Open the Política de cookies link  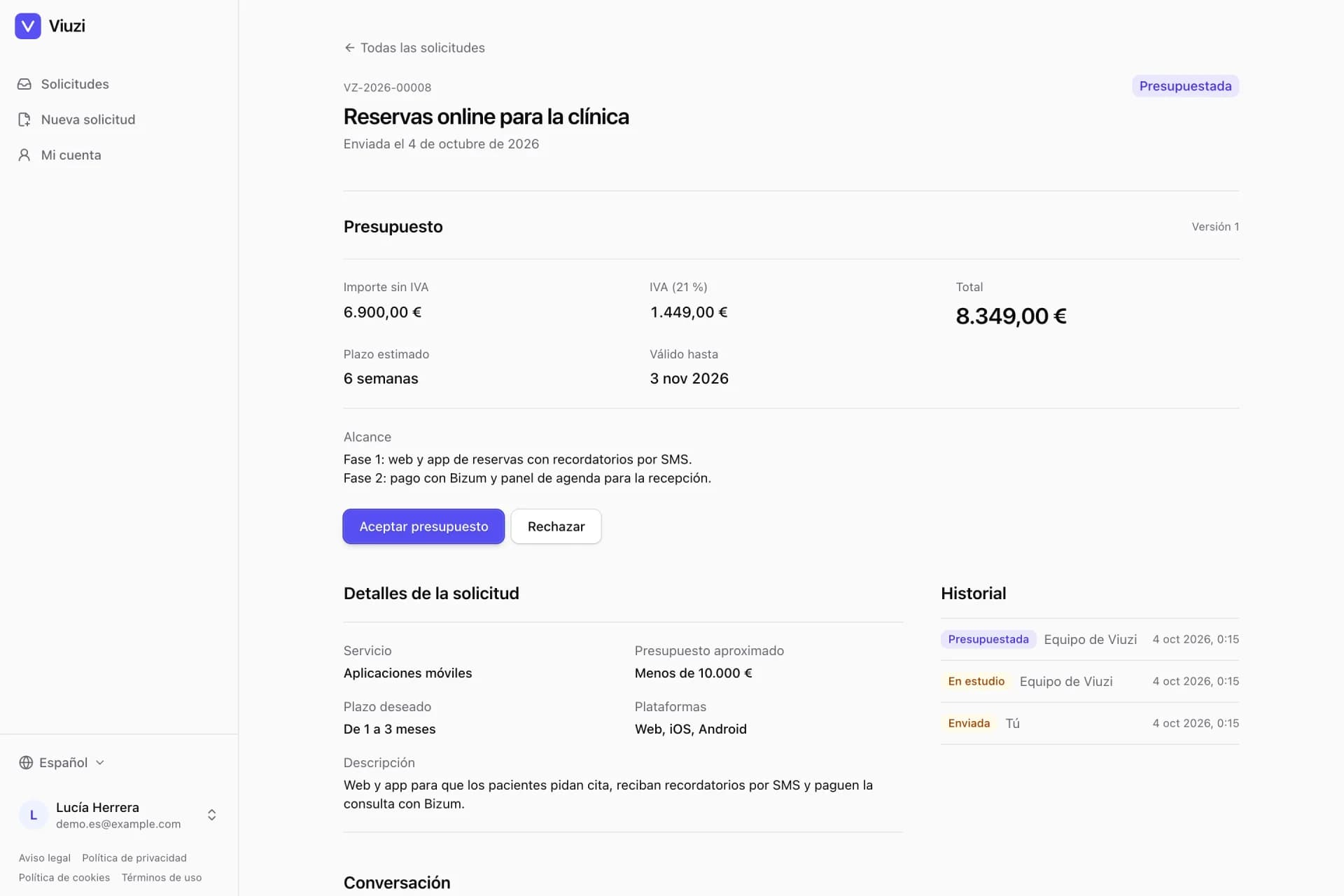pos(64,877)
